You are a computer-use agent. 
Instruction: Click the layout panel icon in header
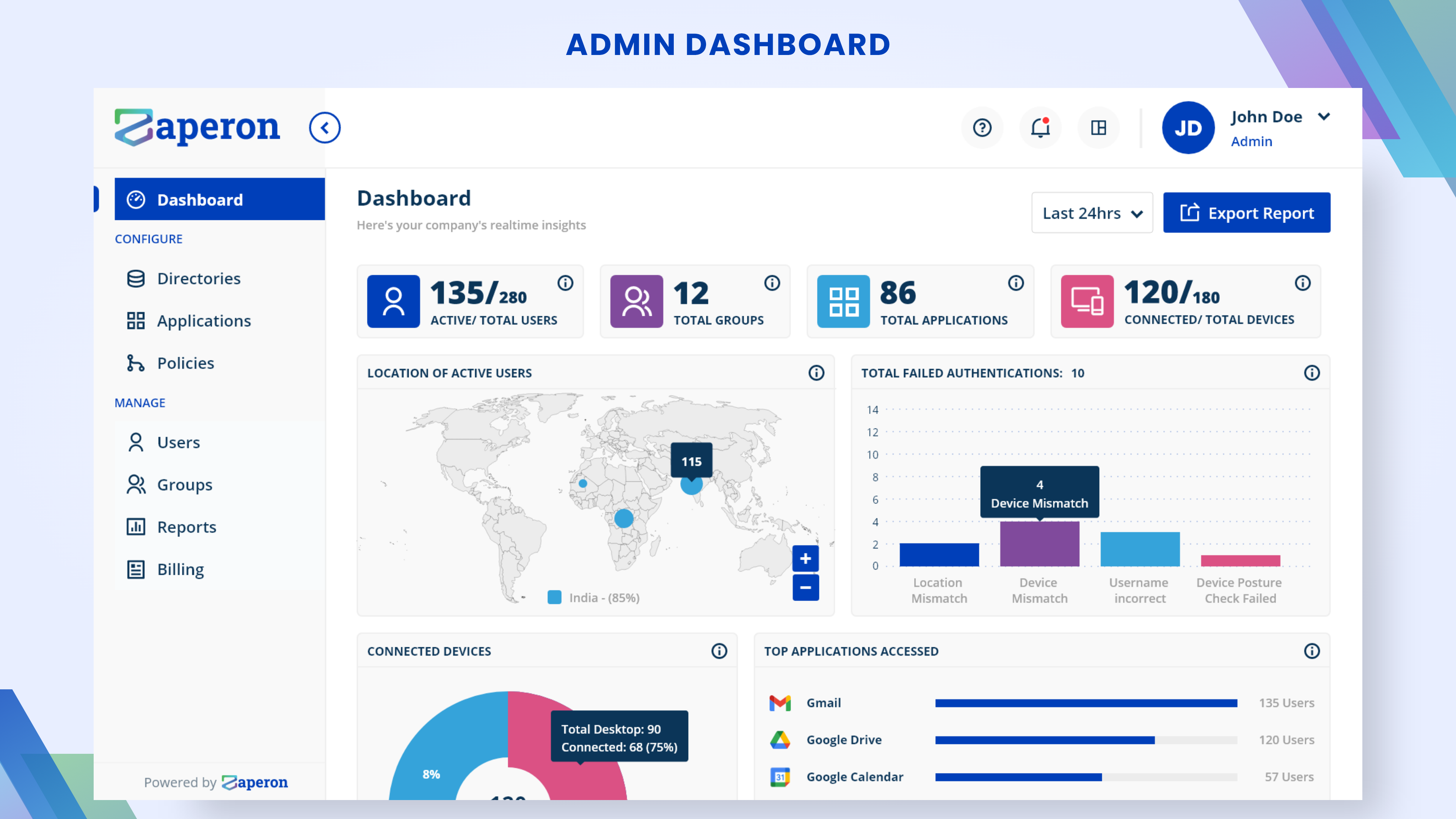tap(1098, 128)
